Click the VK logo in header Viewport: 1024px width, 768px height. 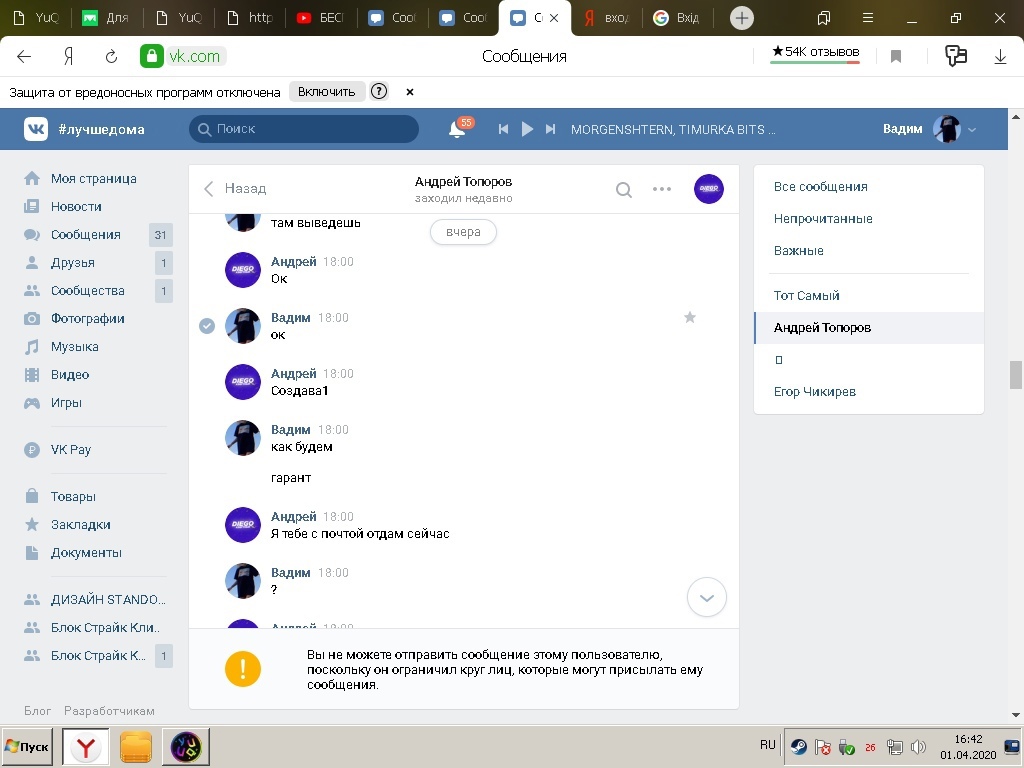37,129
